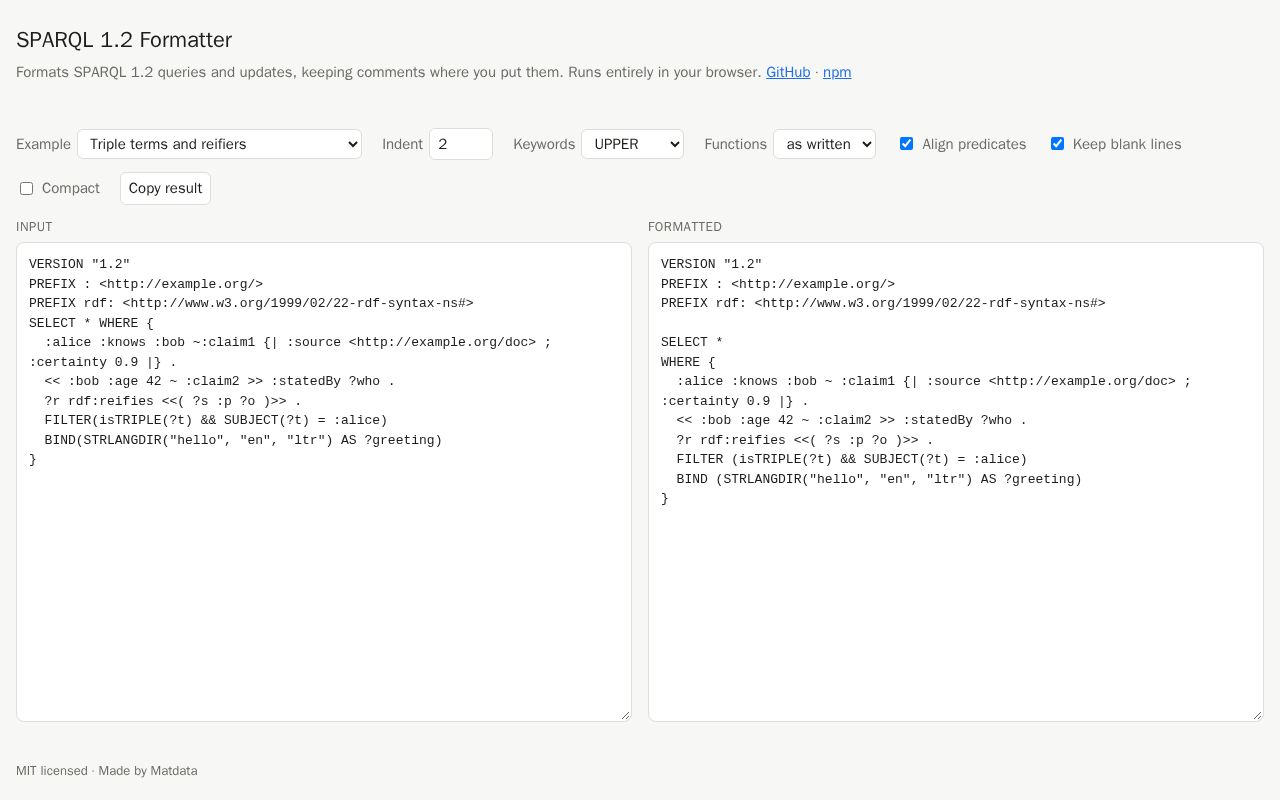Toggle the Keep blank lines checkbox
This screenshot has width=1280, height=800.
pos(1057,144)
